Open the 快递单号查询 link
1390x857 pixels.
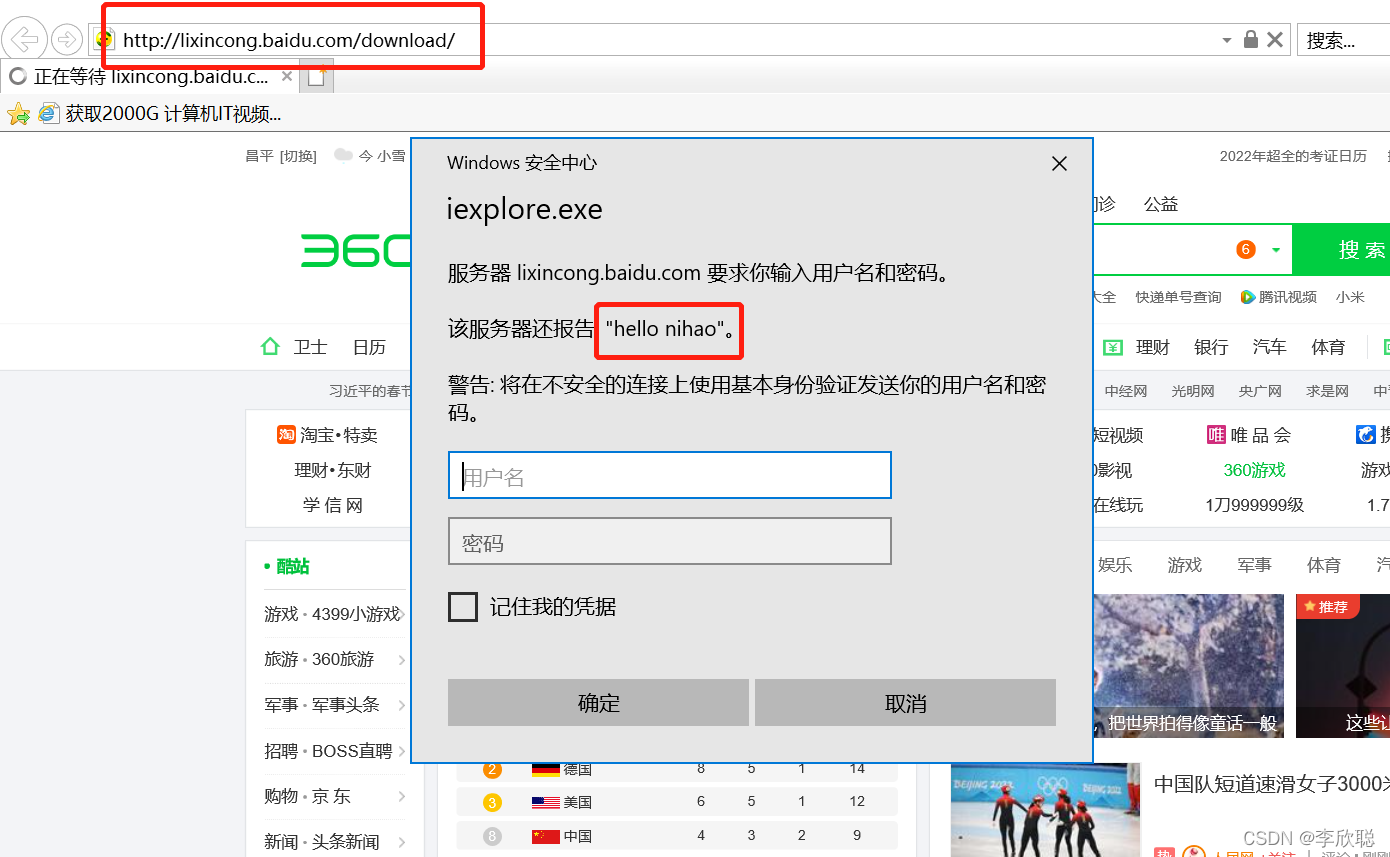click(1178, 297)
